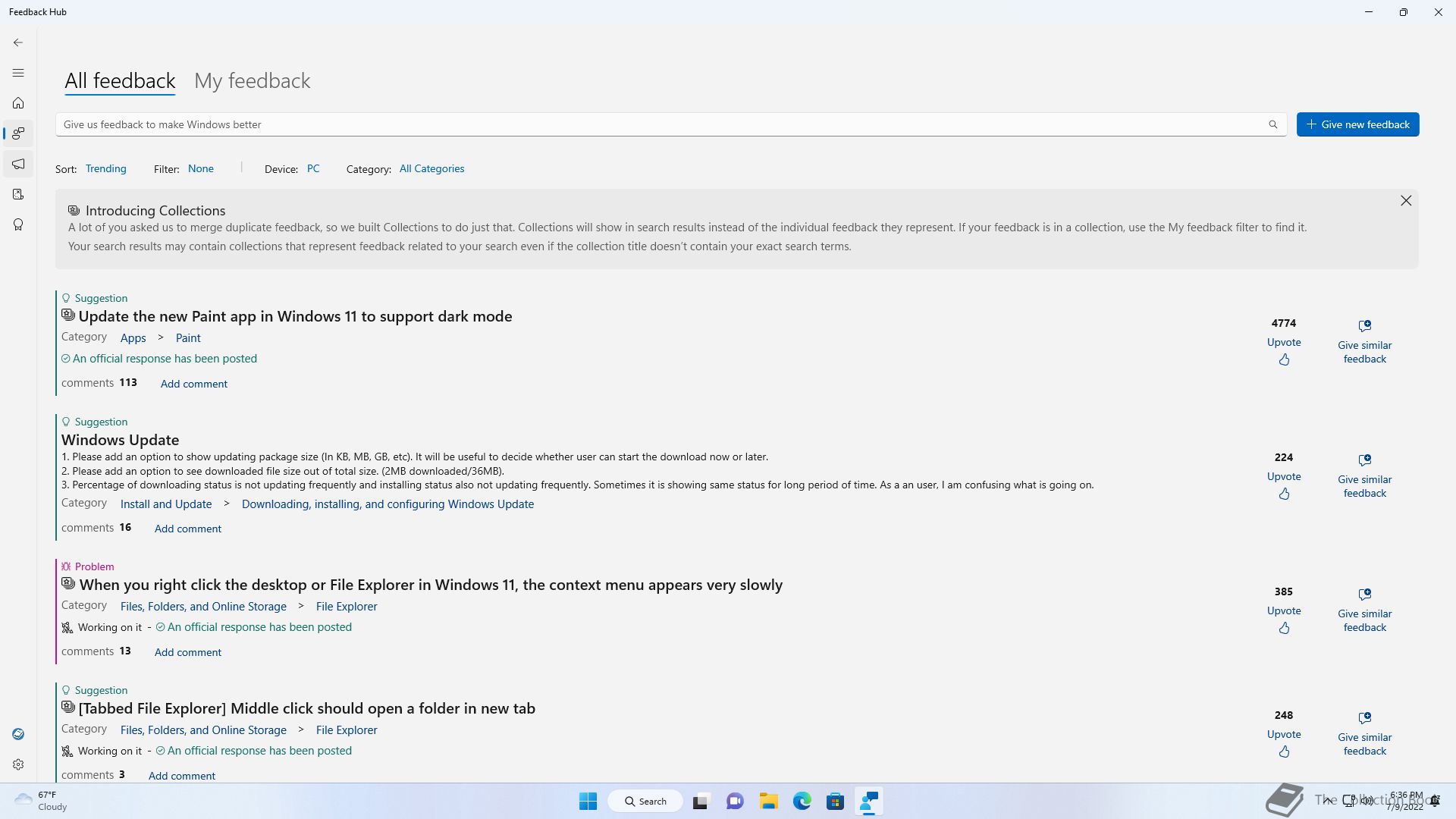
Task: Switch to the My feedback tab
Action: (252, 80)
